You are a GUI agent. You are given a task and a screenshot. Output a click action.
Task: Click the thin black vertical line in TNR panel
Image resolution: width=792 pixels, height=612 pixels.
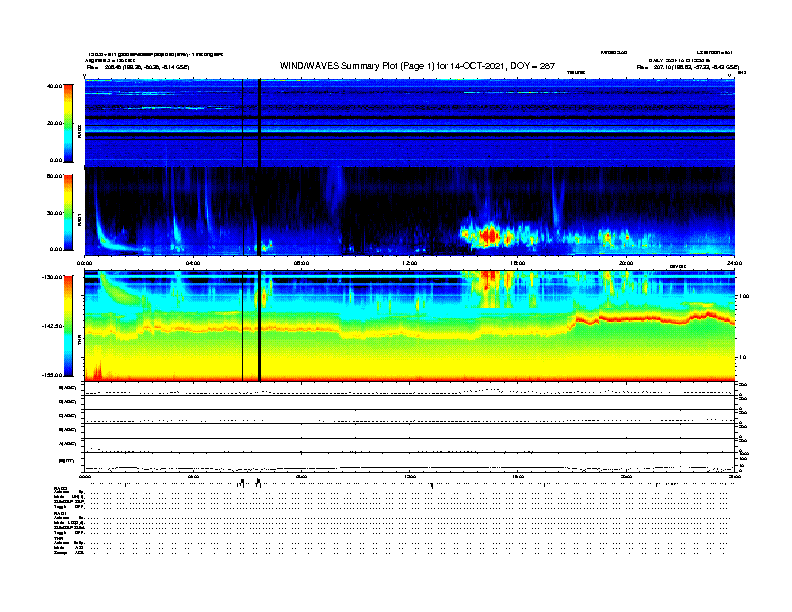click(x=242, y=326)
